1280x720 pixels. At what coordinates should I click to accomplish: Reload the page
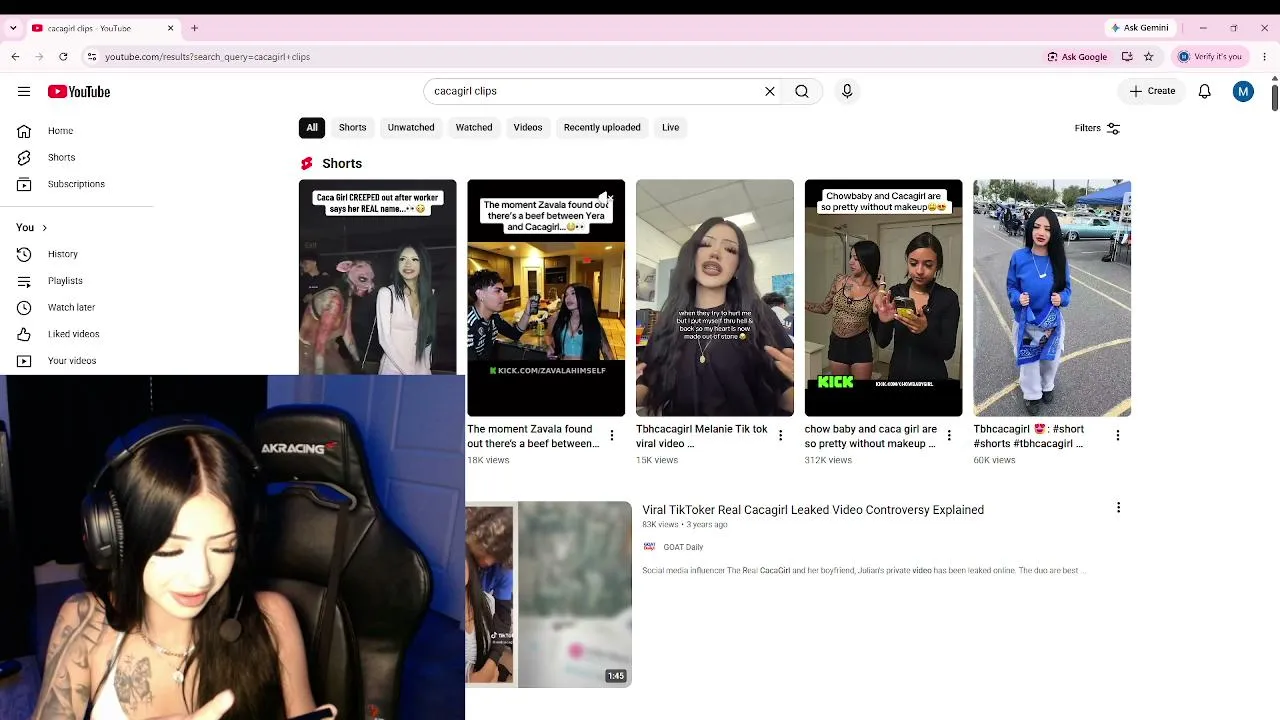coord(63,57)
